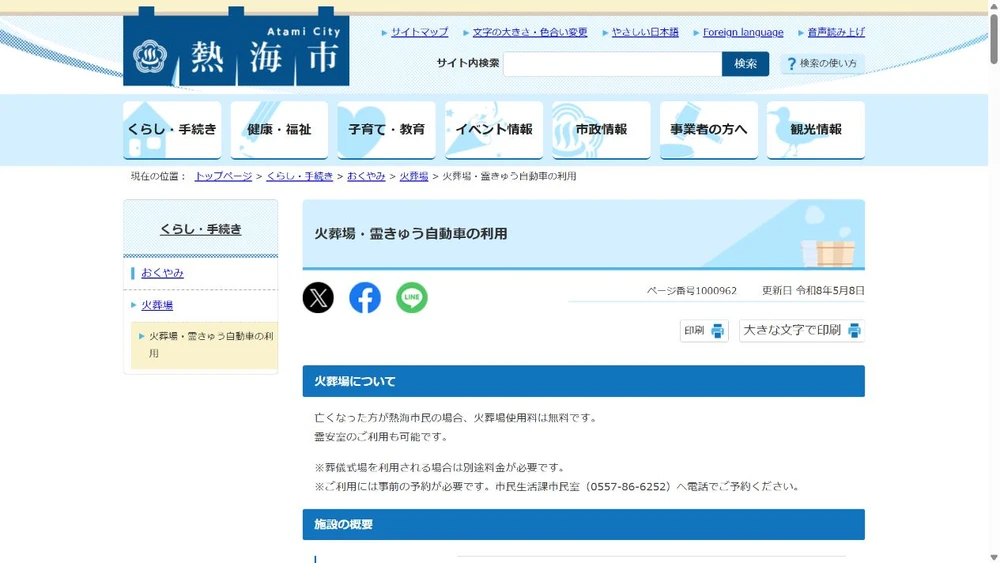The height and width of the screenshot is (563, 1000).
Task: Share page via LINE icon
Action: pyautogui.click(x=411, y=297)
